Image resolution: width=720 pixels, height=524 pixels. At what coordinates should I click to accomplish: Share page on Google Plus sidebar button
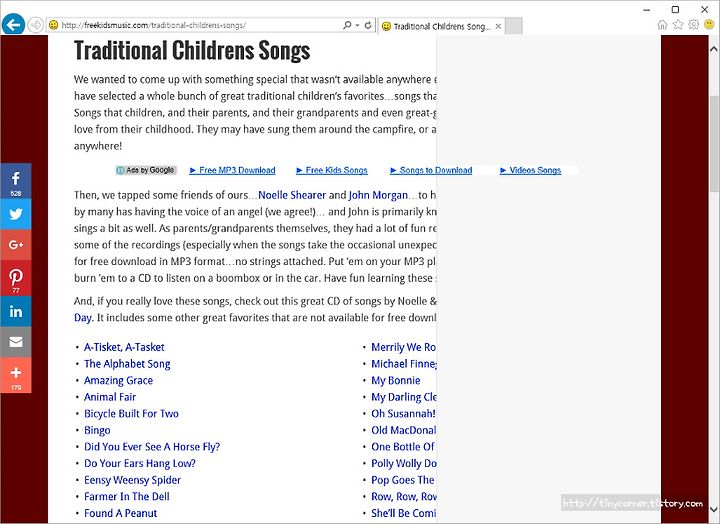[16, 245]
